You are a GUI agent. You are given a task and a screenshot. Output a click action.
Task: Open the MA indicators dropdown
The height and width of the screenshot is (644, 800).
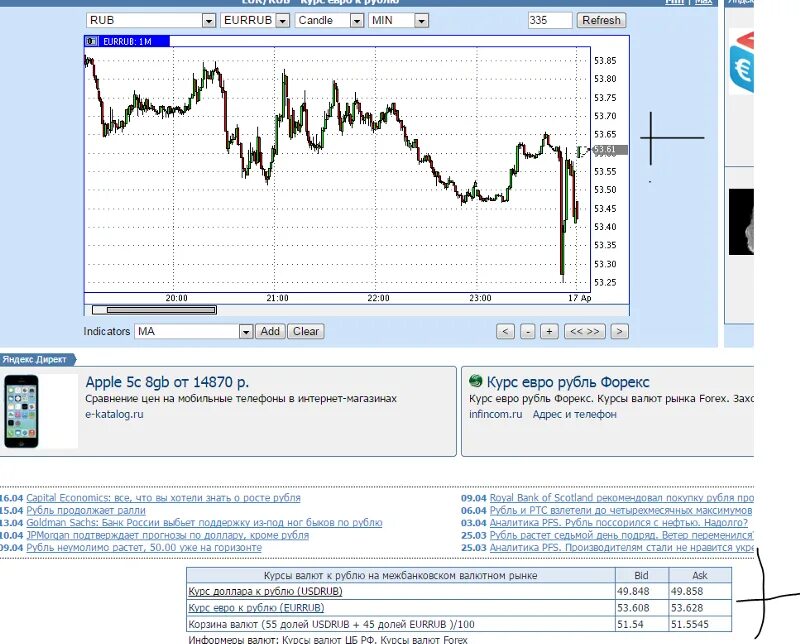[x=194, y=331]
